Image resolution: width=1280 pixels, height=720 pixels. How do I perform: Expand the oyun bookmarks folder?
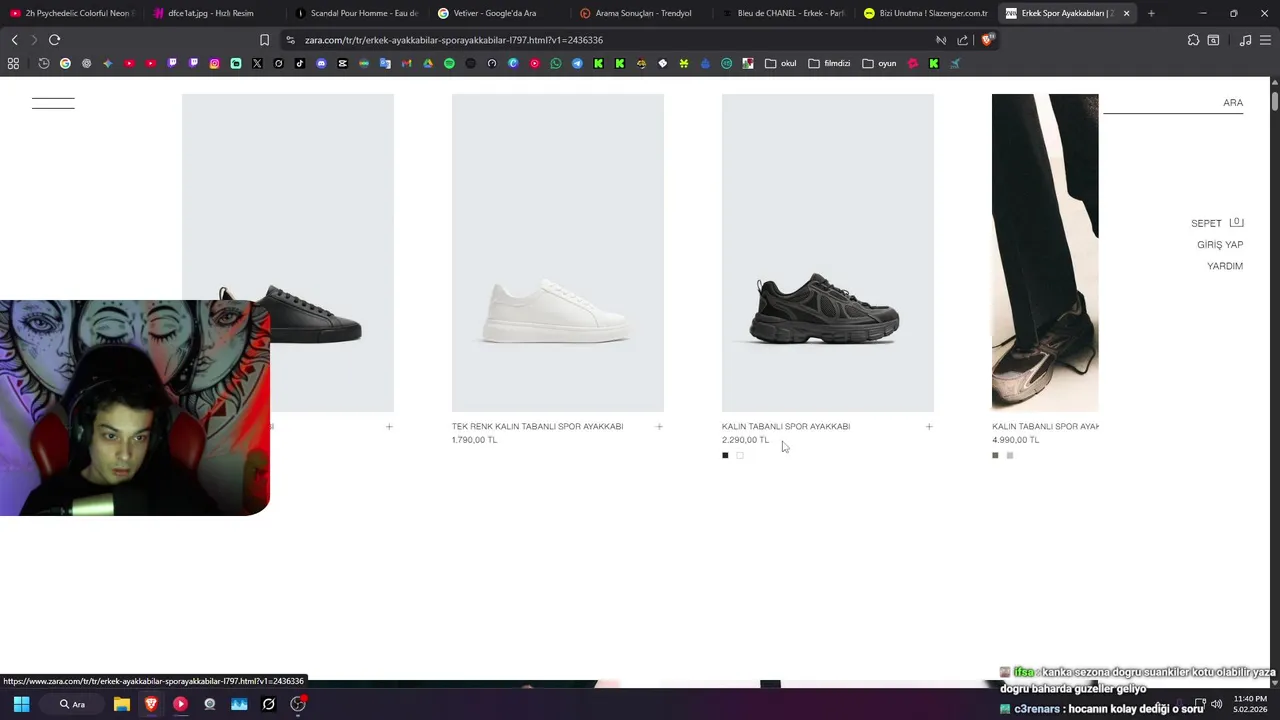pos(880,63)
